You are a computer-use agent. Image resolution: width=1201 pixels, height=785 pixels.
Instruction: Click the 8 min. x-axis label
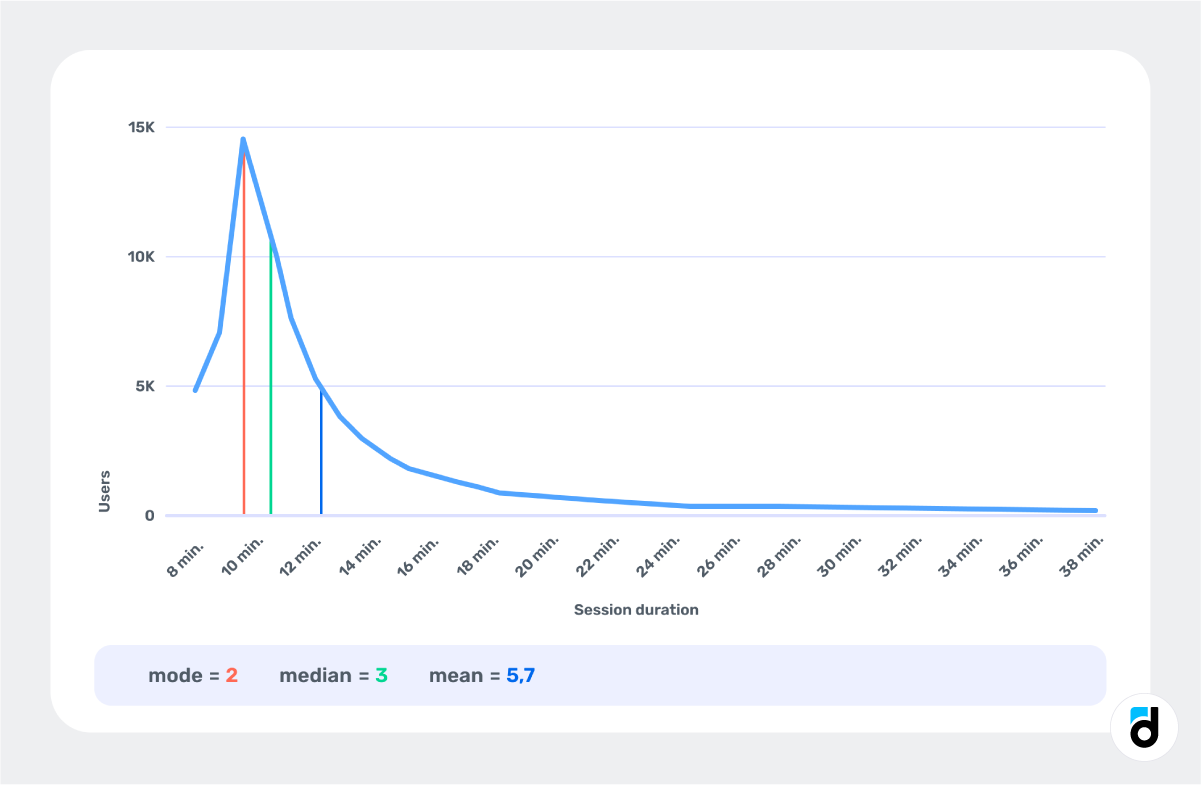(187, 558)
